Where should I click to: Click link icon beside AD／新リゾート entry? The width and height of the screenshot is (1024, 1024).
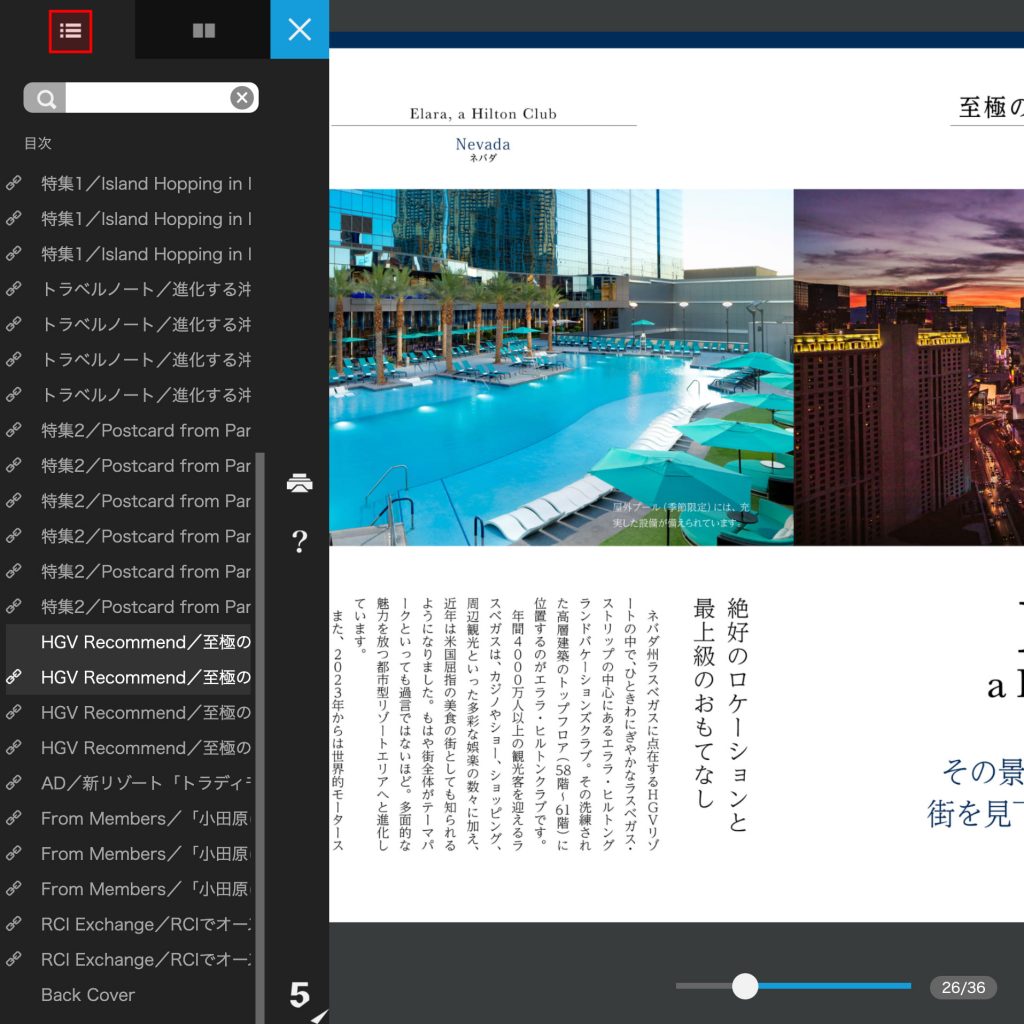coord(14,783)
